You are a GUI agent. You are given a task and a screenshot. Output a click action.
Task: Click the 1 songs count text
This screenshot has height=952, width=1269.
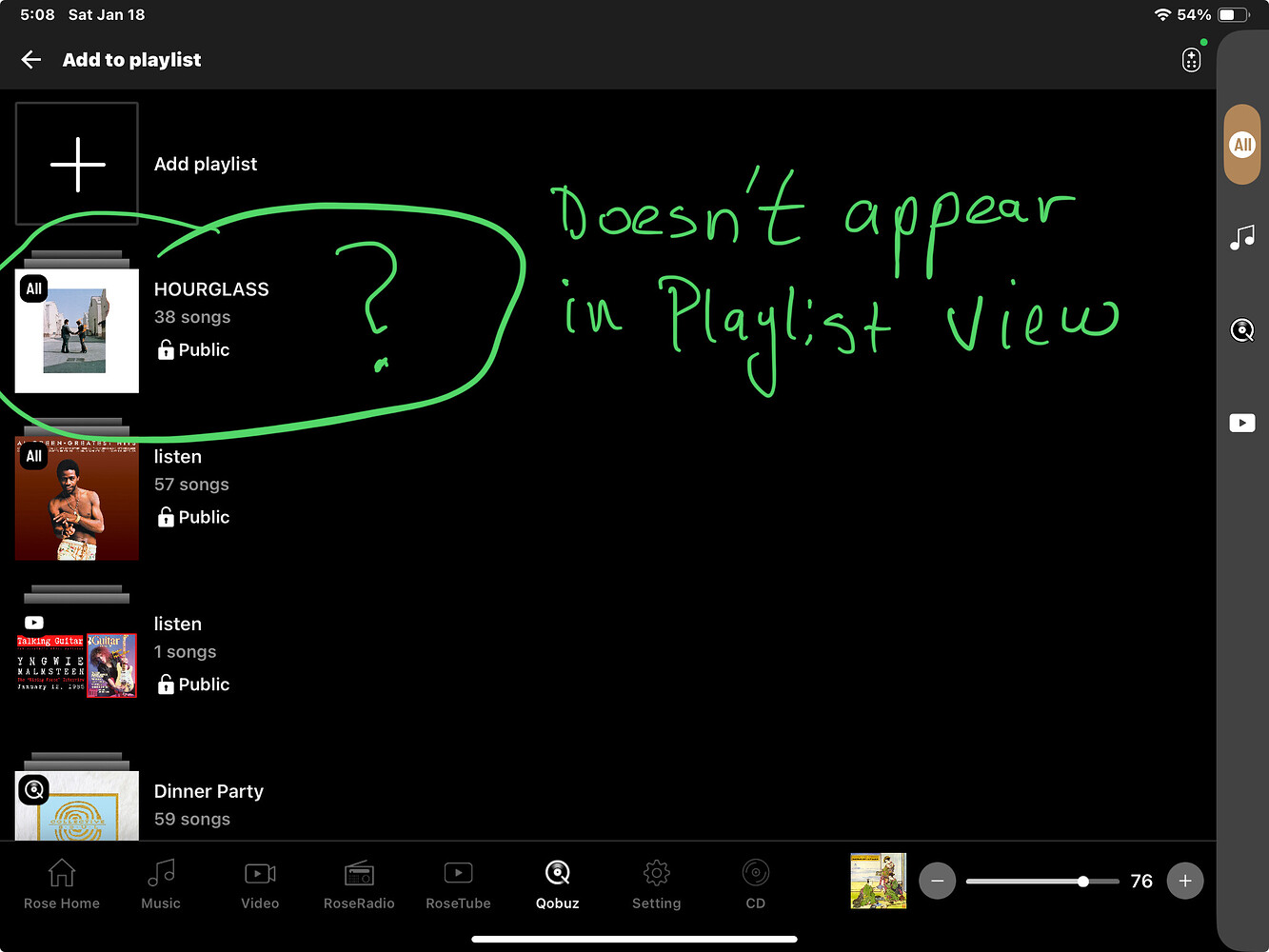point(186,652)
